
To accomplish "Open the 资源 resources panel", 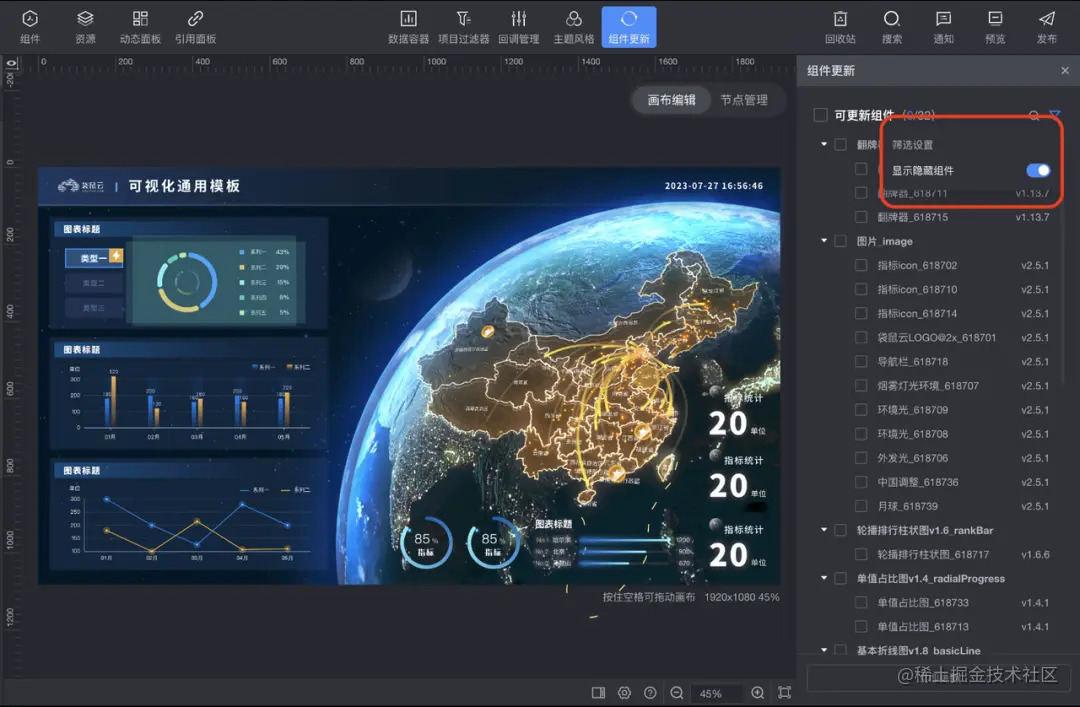I will point(85,27).
